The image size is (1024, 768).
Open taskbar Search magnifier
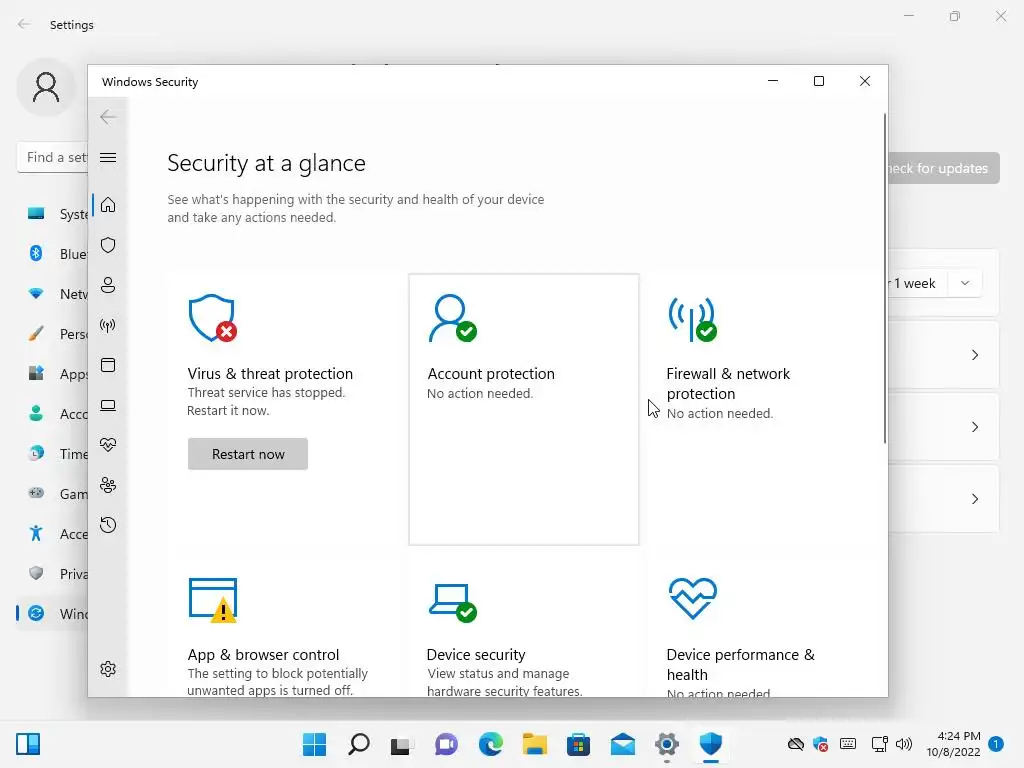tap(359, 744)
